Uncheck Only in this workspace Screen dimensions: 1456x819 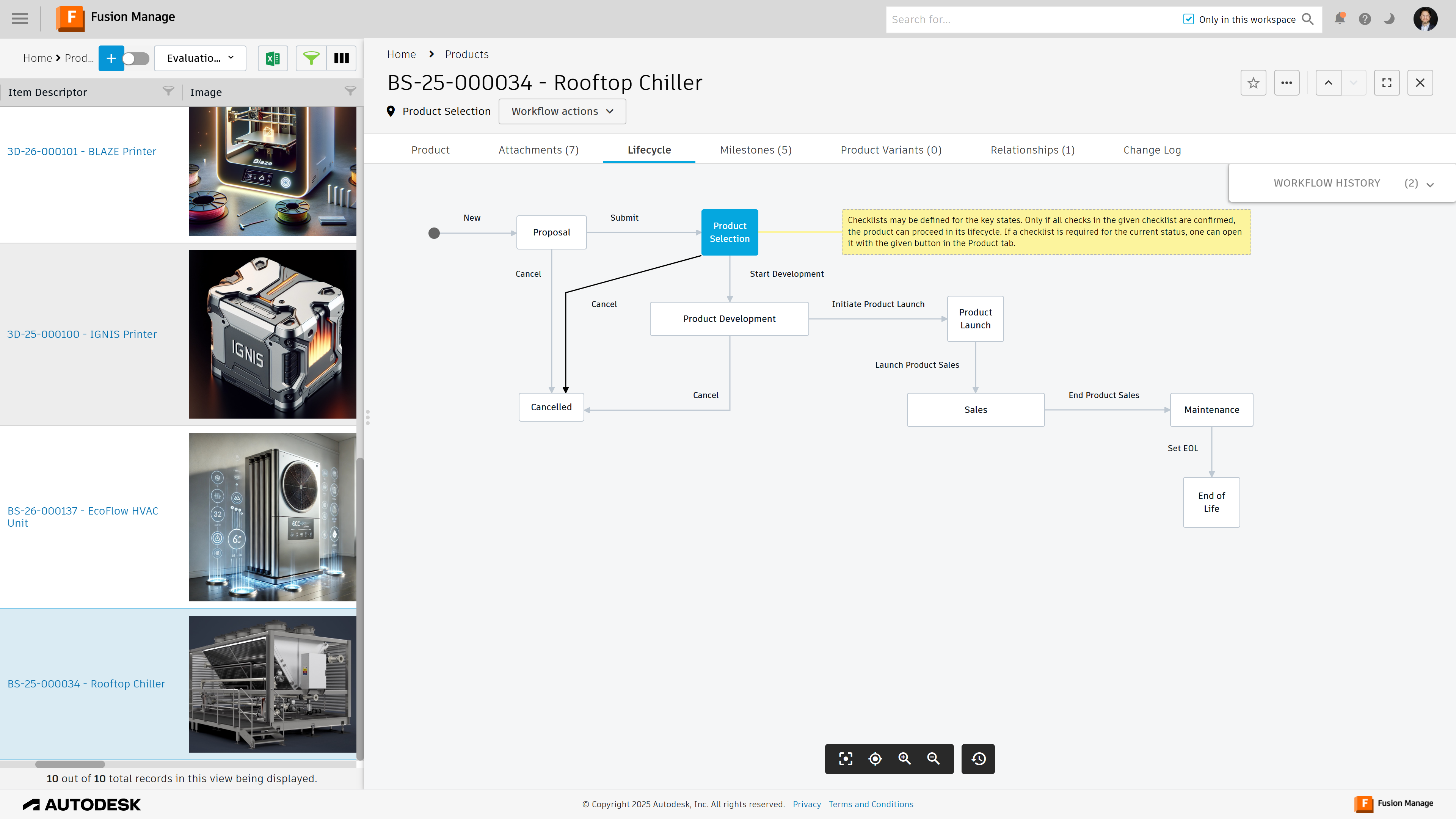click(1189, 19)
